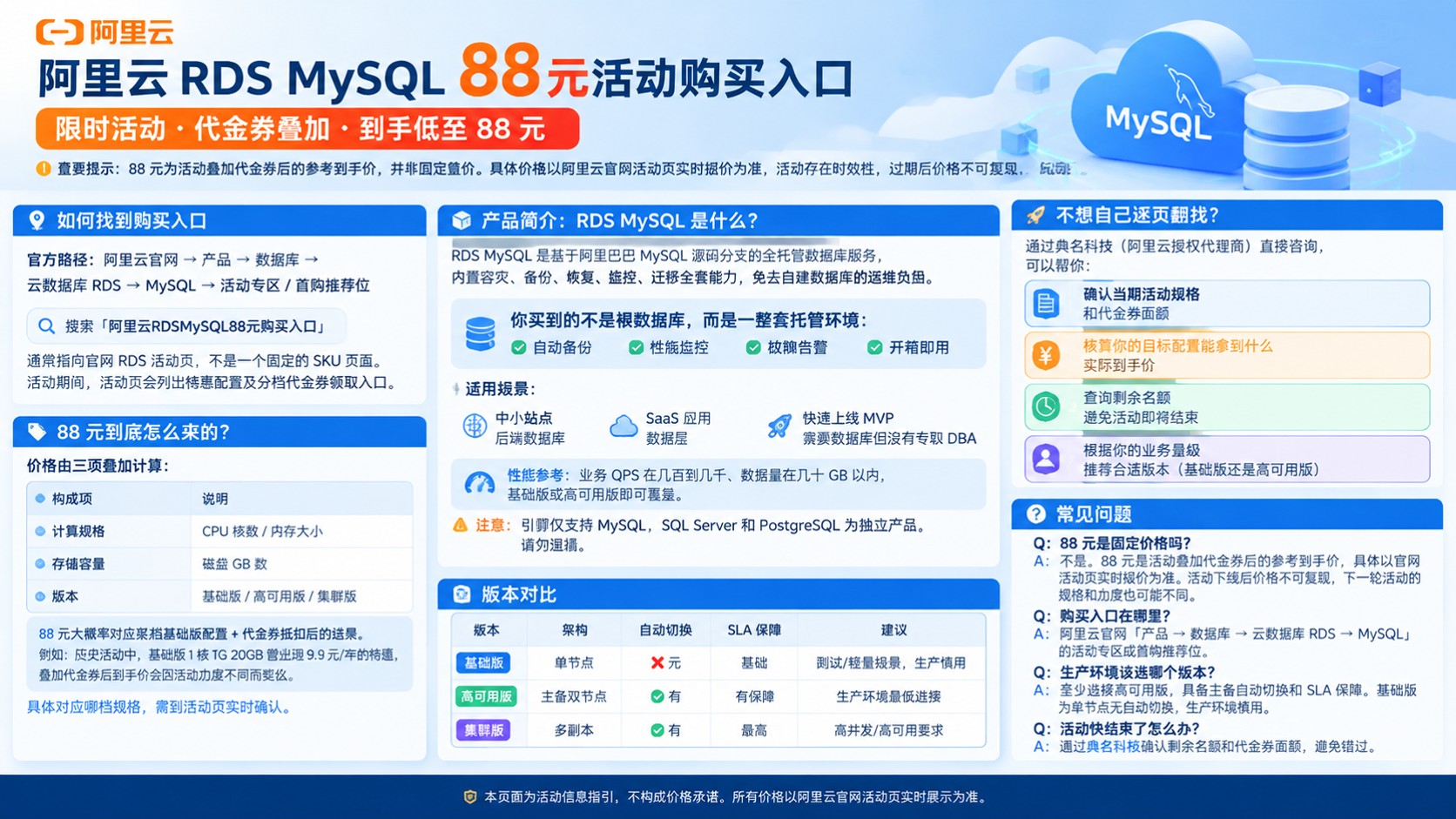Open the 确认当期活动规格 card
The width and height of the screenshot is (1456, 819).
[x=1227, y=303]
